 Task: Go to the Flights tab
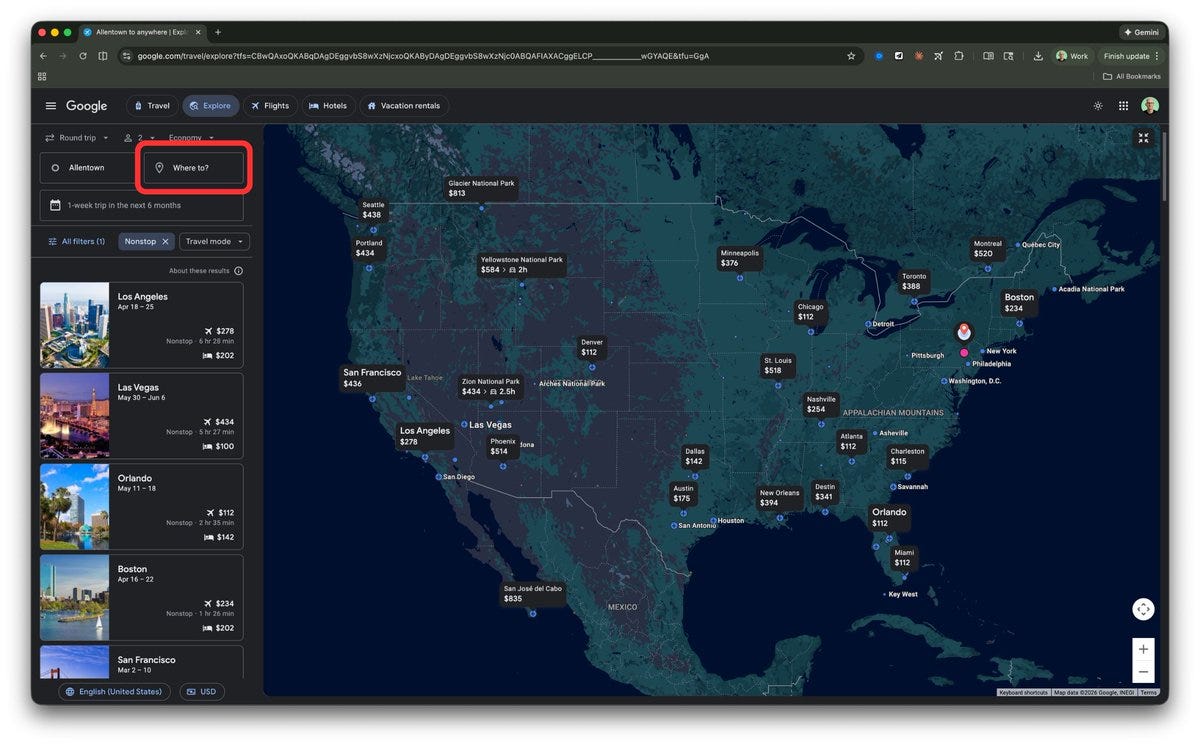[270, 106]
